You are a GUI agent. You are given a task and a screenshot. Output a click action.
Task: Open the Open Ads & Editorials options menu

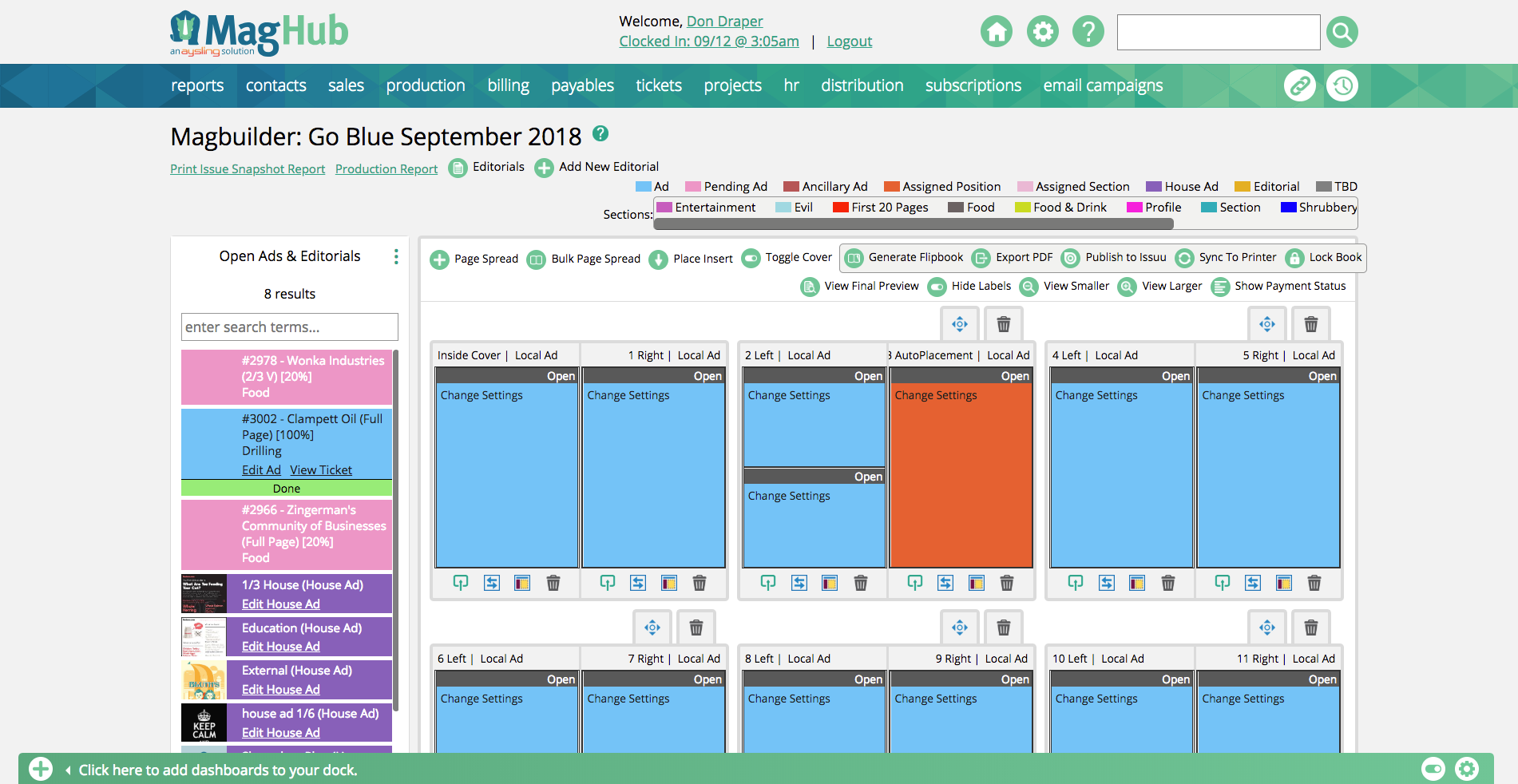(x=396, y=256)
